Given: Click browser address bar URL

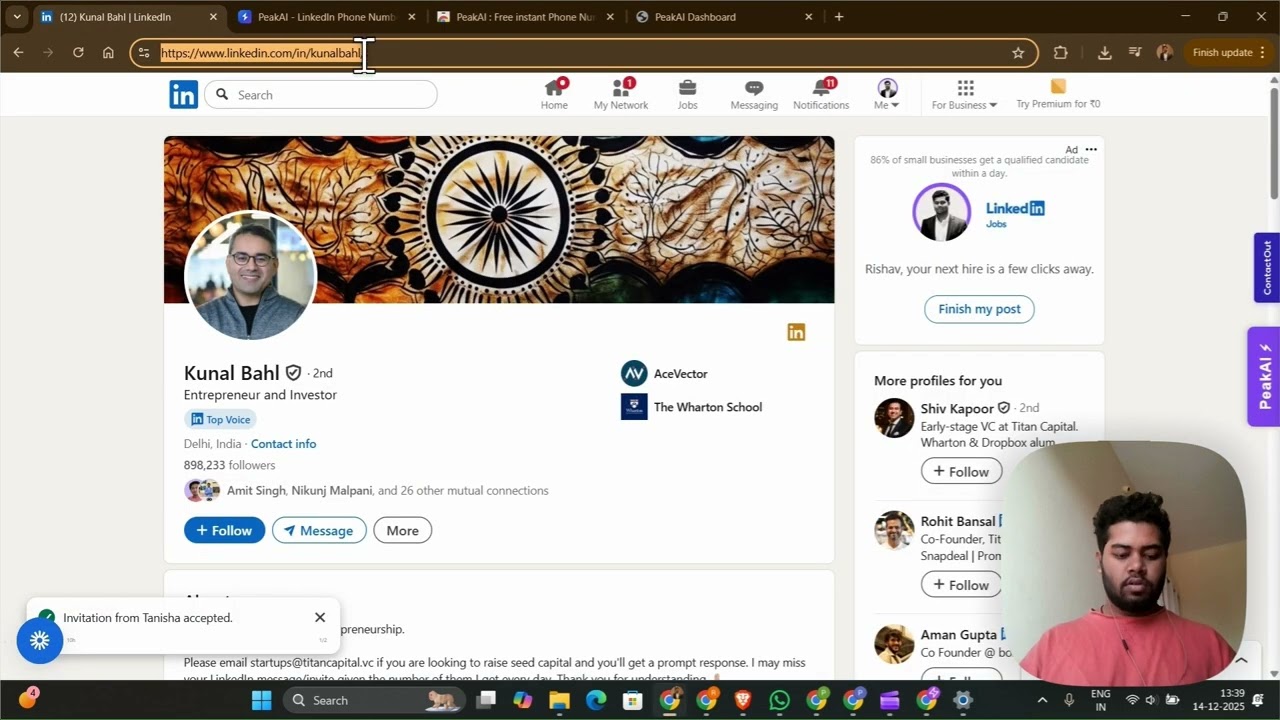Looking at the screenshot, I should [x=260, y=53].
